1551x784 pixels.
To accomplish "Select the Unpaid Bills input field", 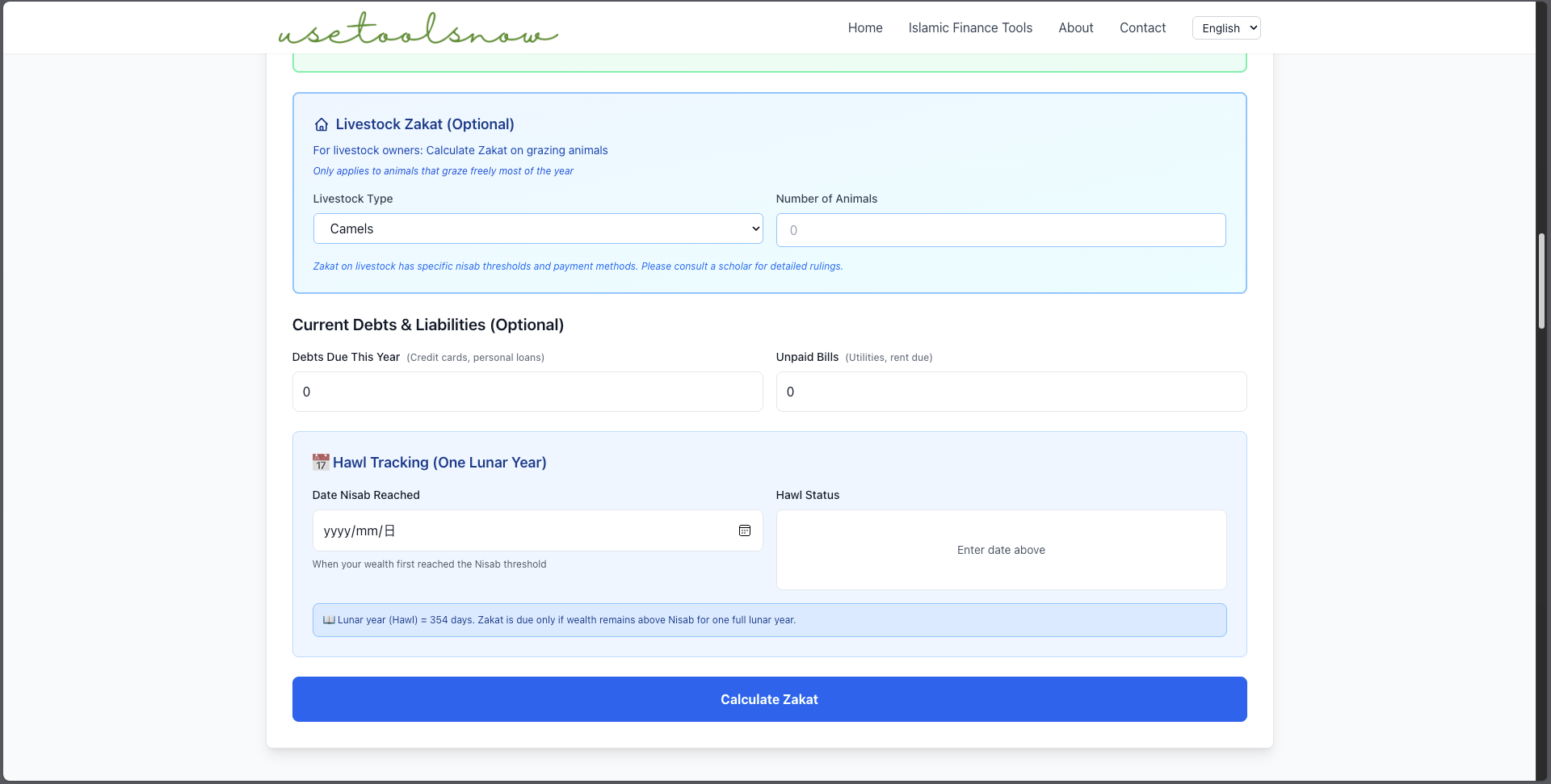I will [x=1011, y=392].
